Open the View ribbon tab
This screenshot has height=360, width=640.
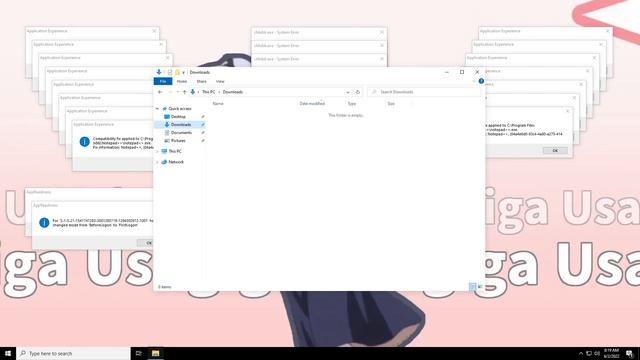point(220,82)
